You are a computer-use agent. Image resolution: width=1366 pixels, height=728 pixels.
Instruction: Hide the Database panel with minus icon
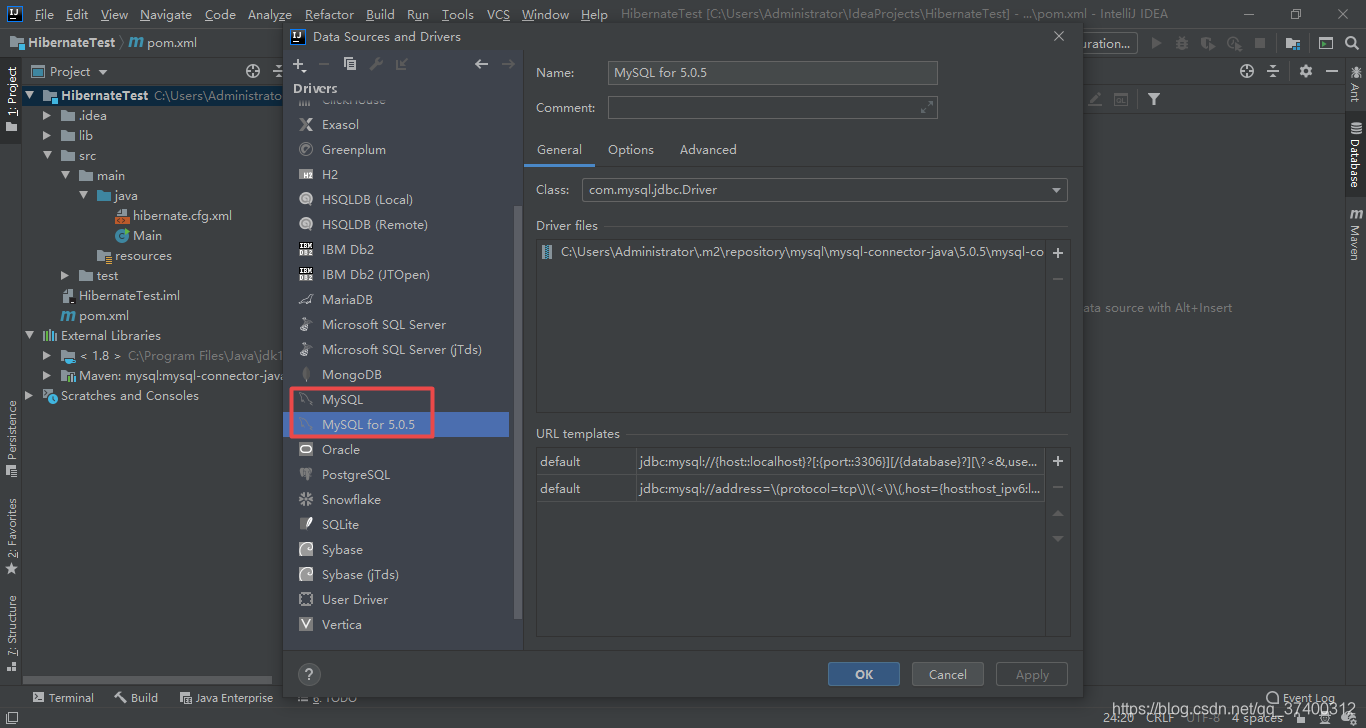1332,71
